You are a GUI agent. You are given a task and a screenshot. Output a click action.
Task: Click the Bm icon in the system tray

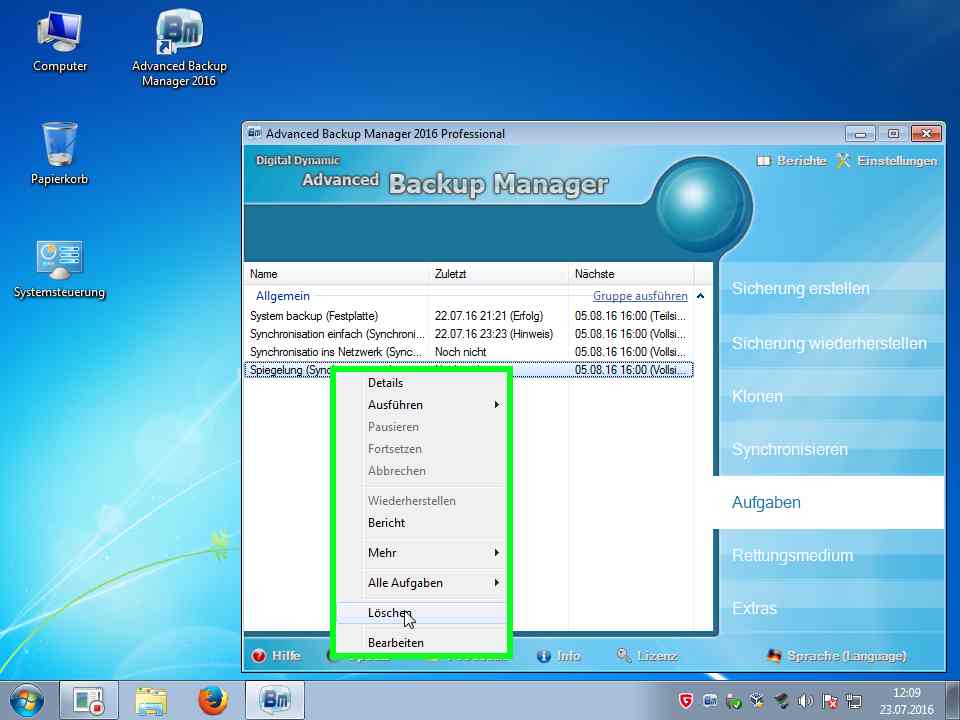tap(710, 700)
